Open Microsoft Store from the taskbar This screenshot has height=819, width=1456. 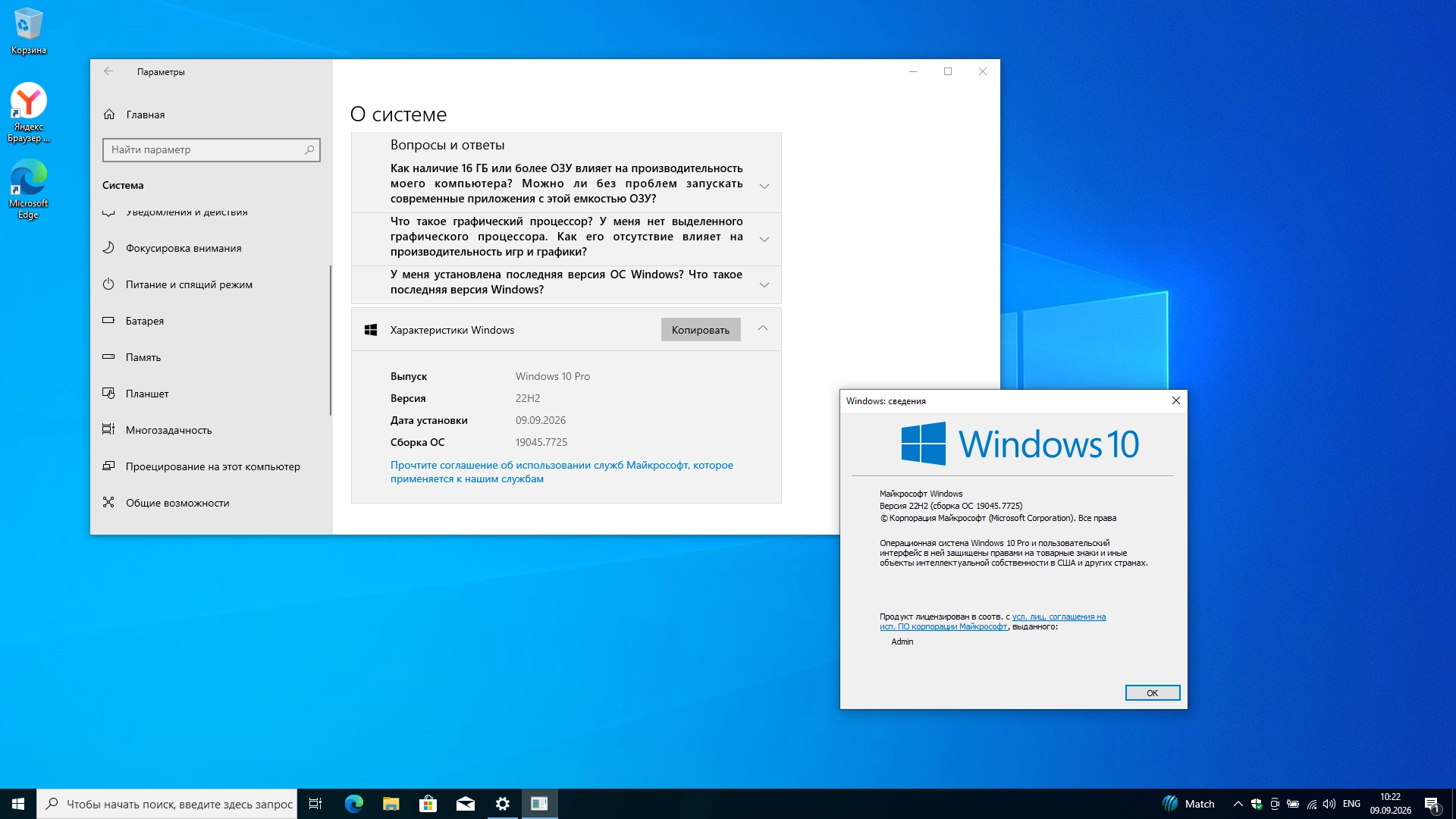pyautogui.click(x=428, y=804)
